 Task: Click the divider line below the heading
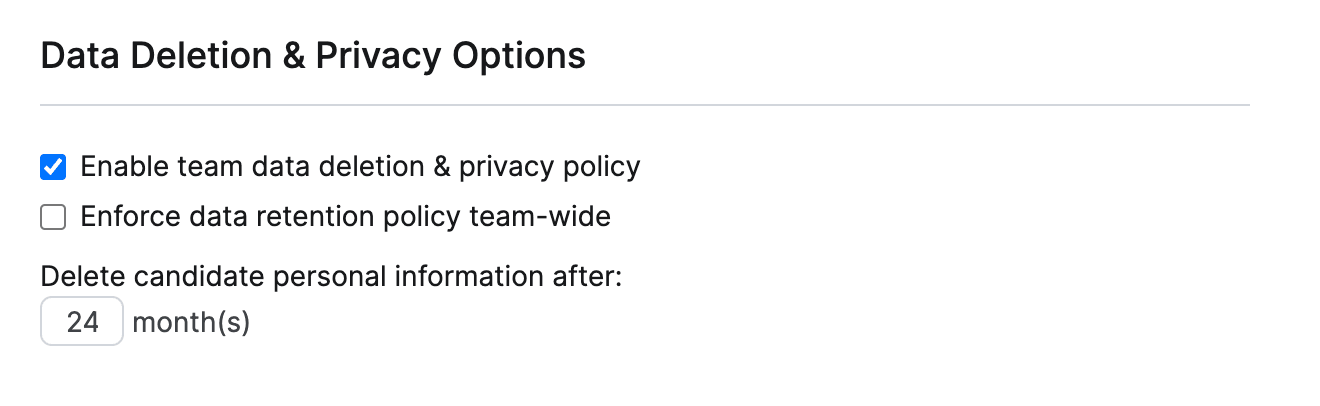point(645,105)
